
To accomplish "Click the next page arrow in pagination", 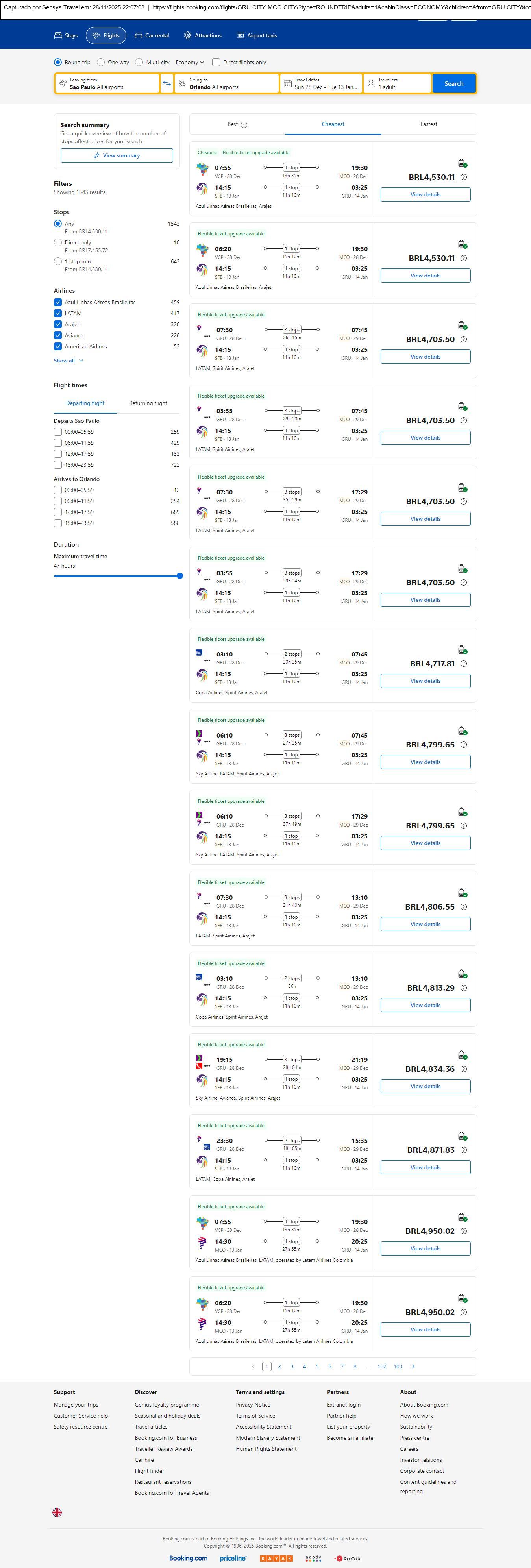I will tap(413, 1366).
